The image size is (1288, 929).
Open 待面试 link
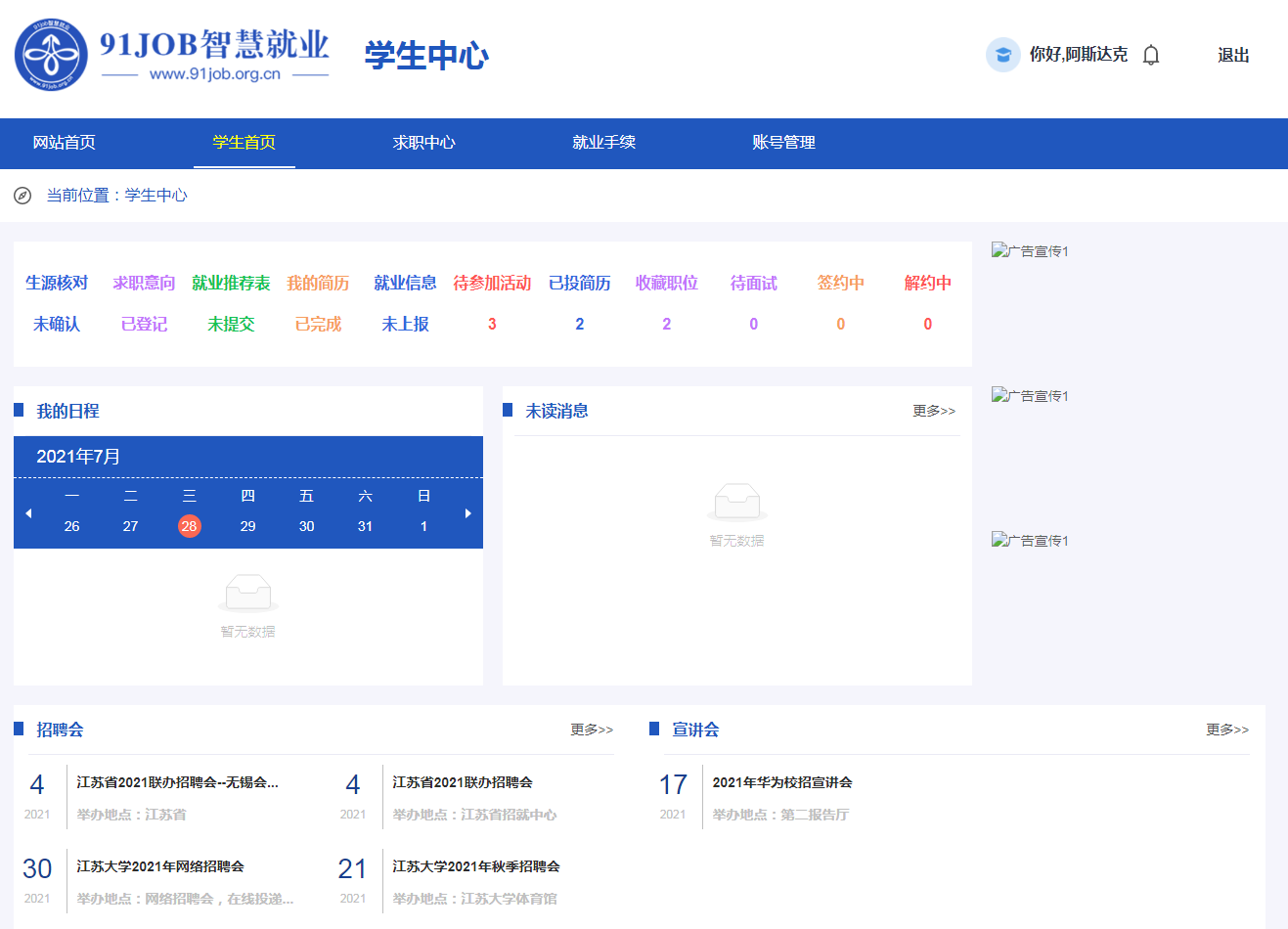pos(754,283)
